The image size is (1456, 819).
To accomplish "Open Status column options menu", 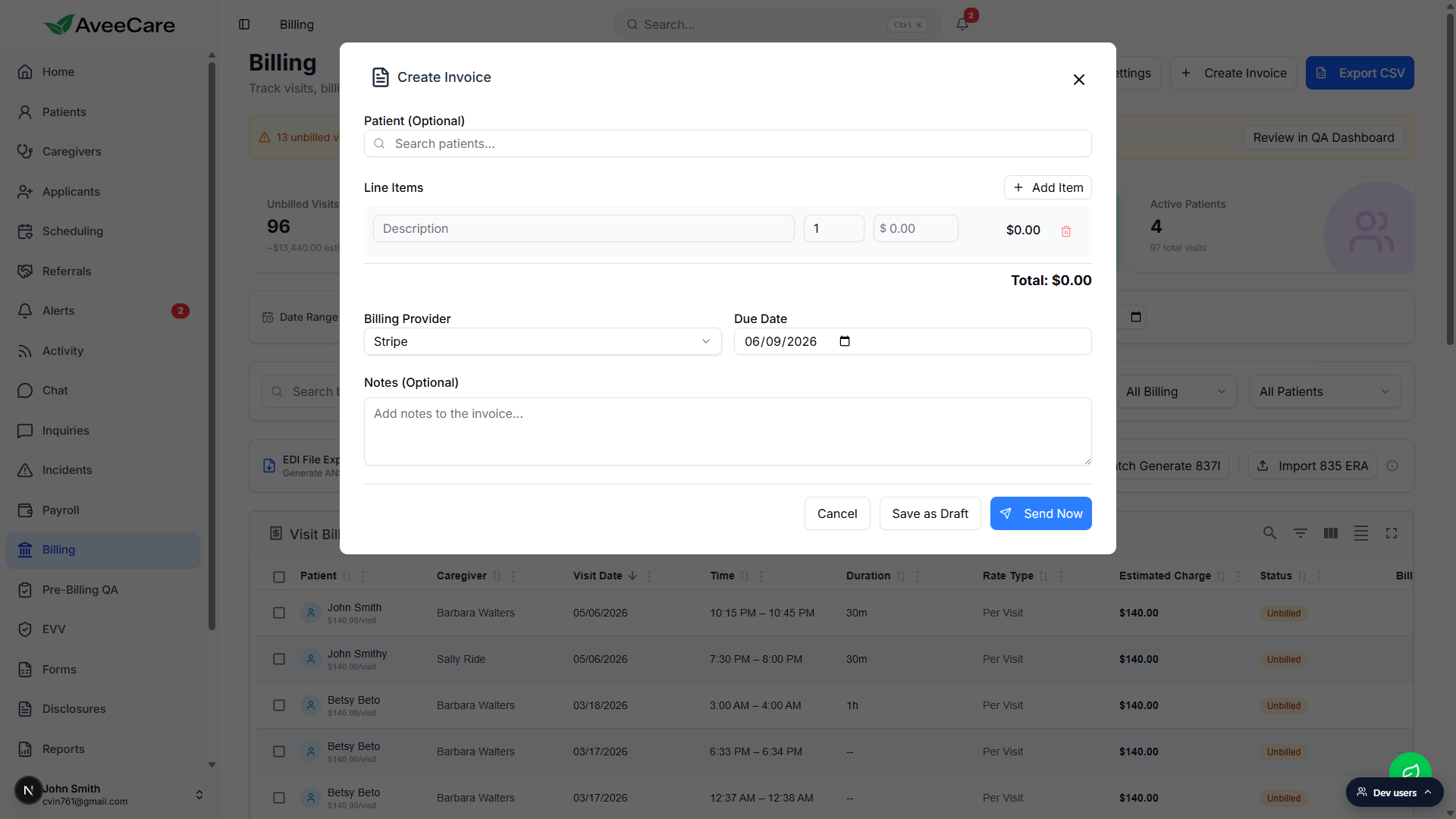I will pyautogui.click(x=1319, y=576).
